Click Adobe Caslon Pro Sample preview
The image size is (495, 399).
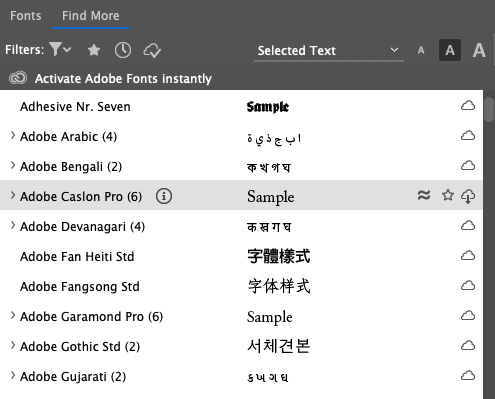270,197
